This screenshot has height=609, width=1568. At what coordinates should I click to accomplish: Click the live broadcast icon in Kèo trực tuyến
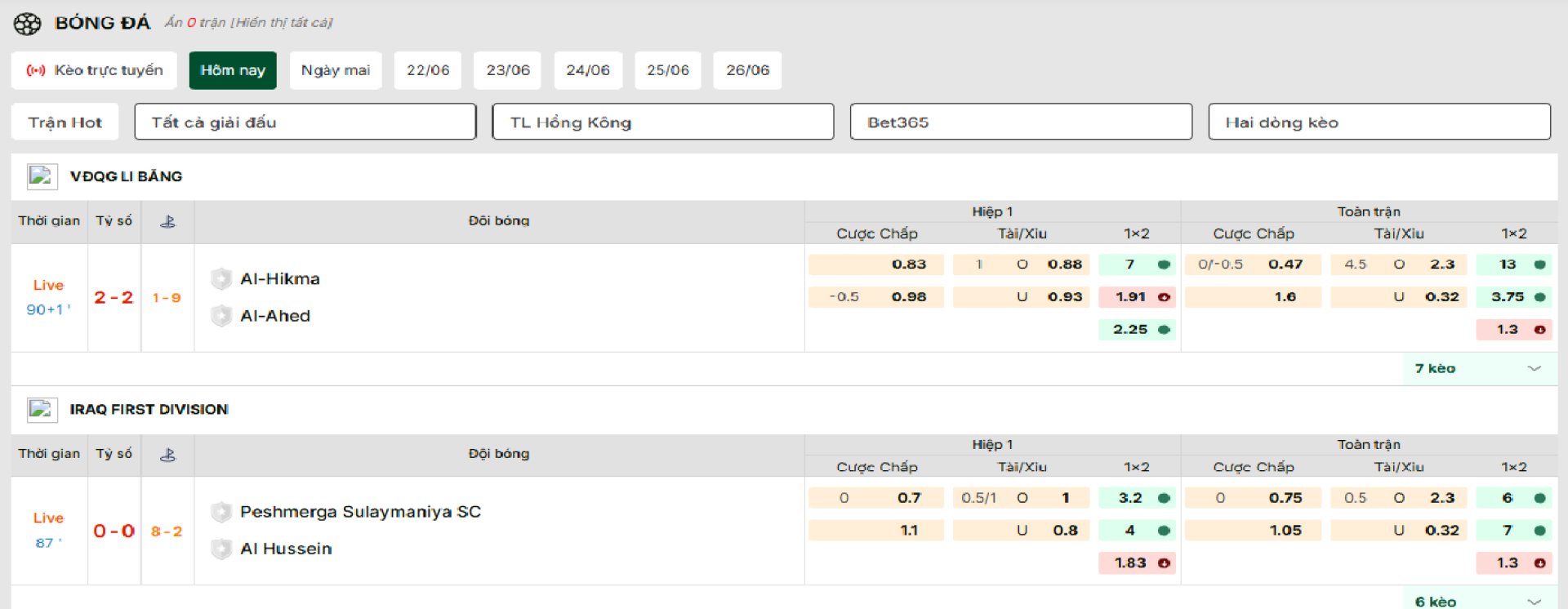[x=36, y=70]
